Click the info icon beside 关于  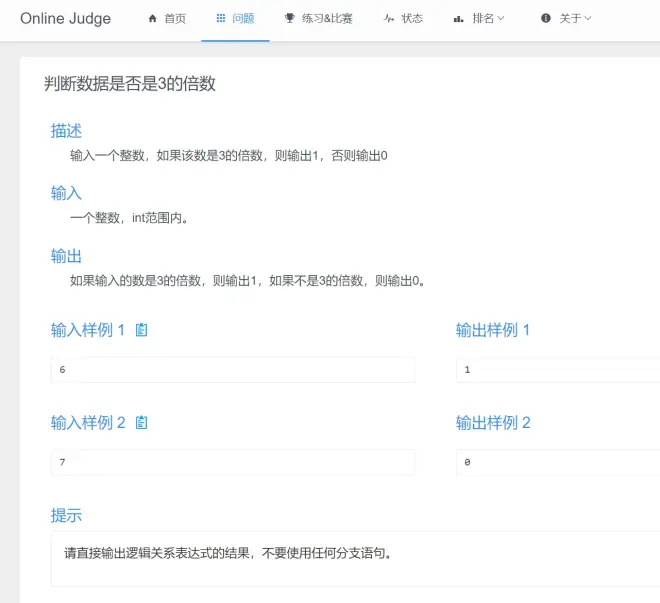coord(545,19)
